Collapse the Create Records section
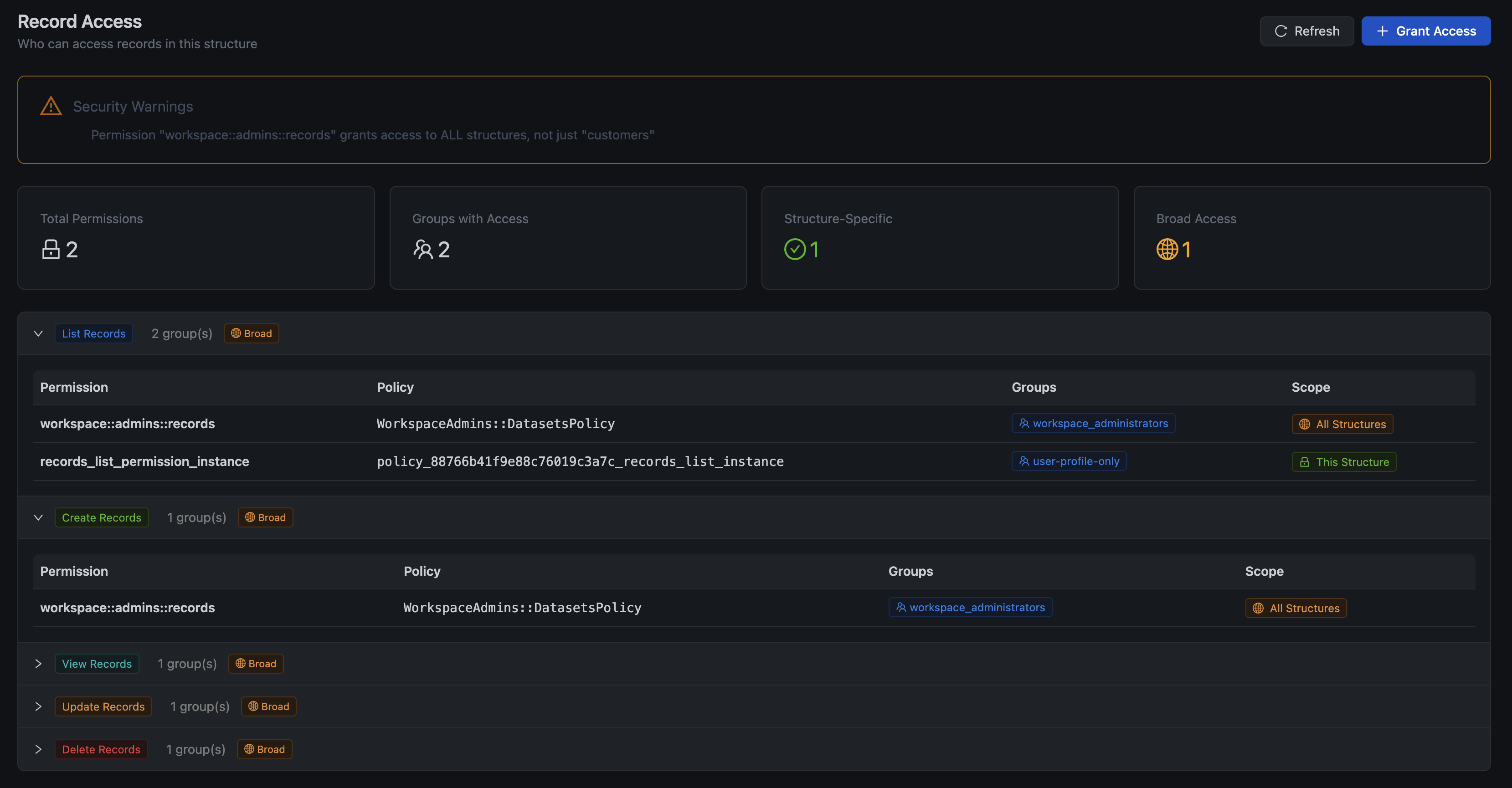Screen dimensions: 1512x788 tap(38, 517)
